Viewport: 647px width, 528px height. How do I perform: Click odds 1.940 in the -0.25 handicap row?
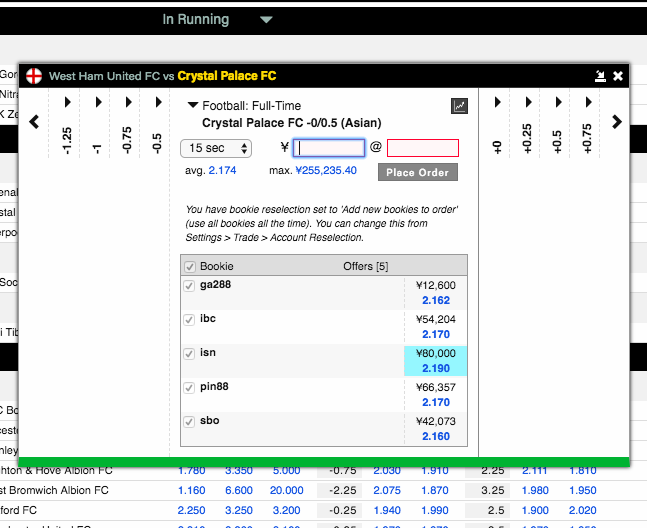tap(387, 510)
